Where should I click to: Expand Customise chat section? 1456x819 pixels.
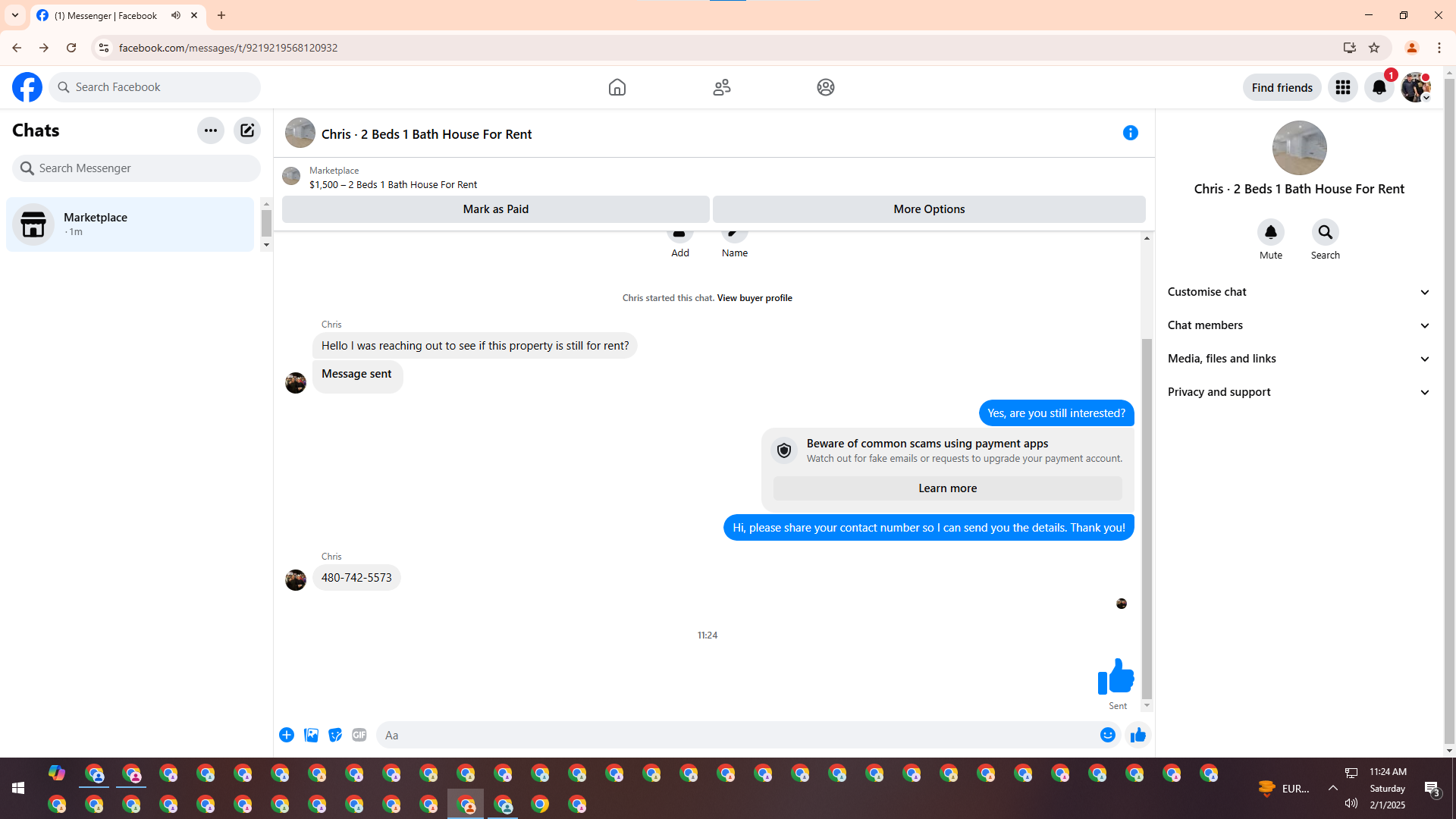point(1298,292)
